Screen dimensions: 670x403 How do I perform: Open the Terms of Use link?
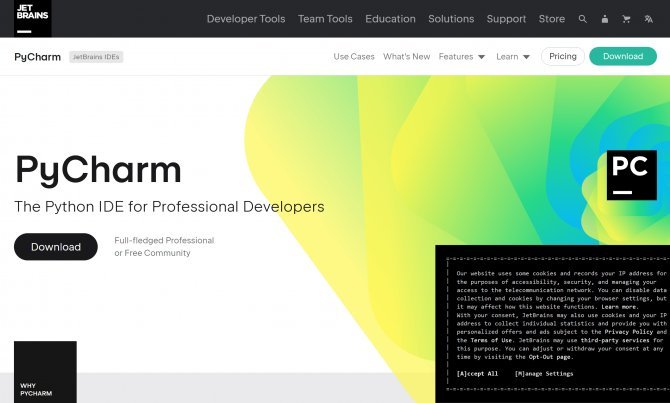coord(491,340)
